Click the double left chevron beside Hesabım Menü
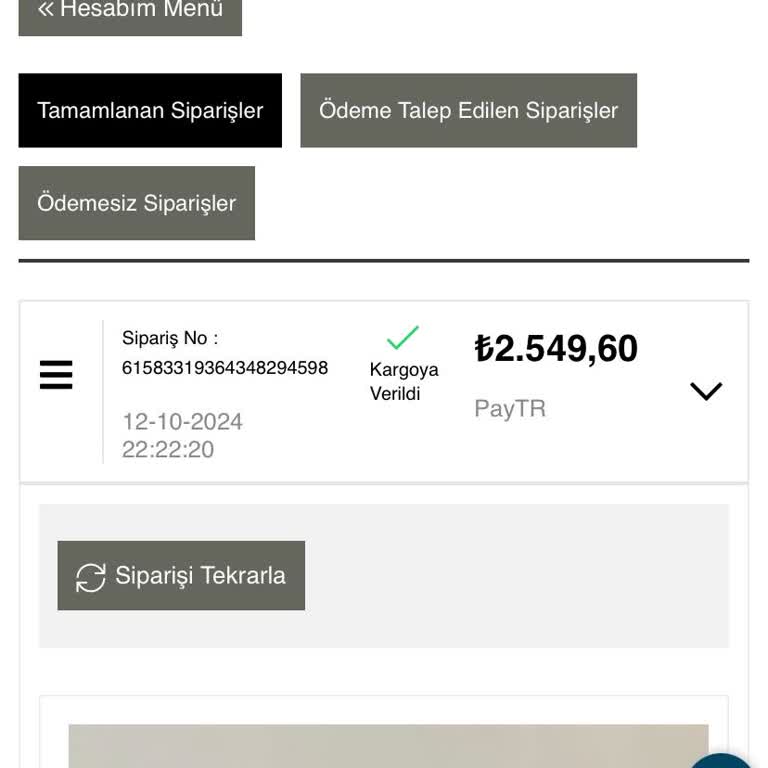The height and width of the screenshot is (768, 768). [x=46, y=10]
